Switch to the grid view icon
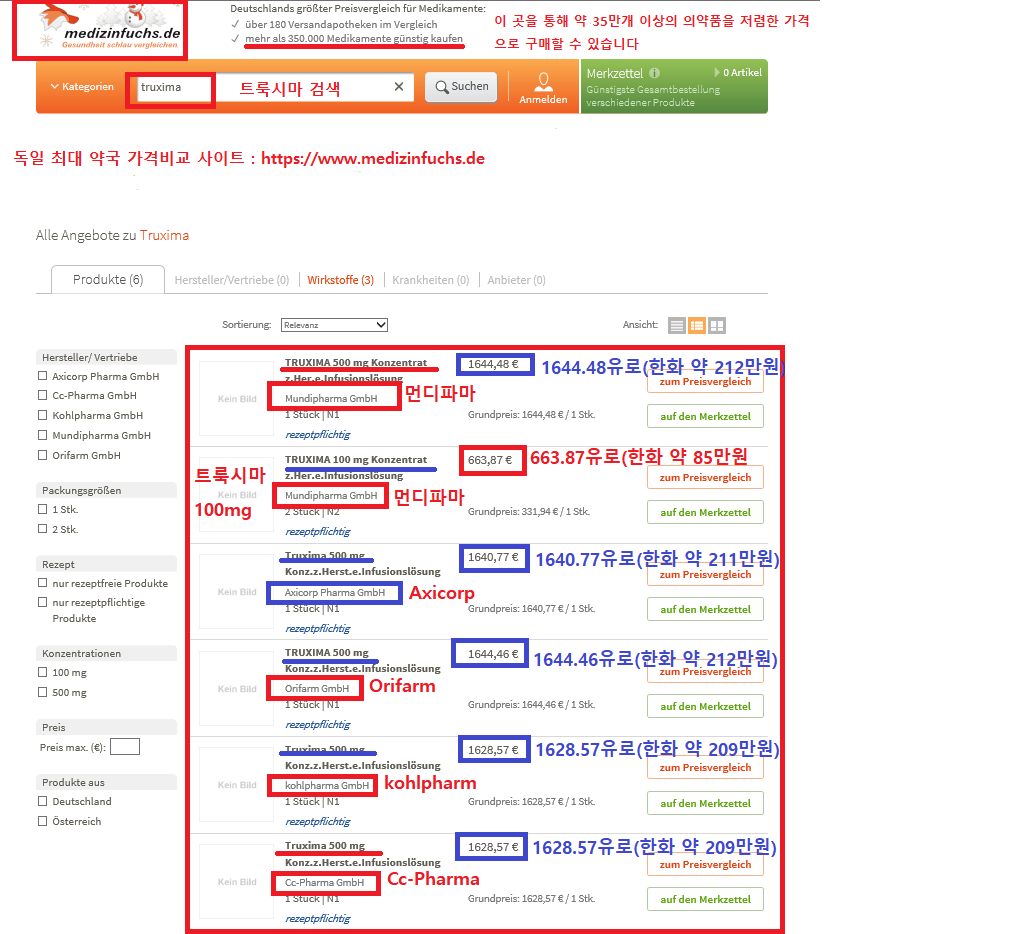The image size is (1024, 934). click(717, 325)
